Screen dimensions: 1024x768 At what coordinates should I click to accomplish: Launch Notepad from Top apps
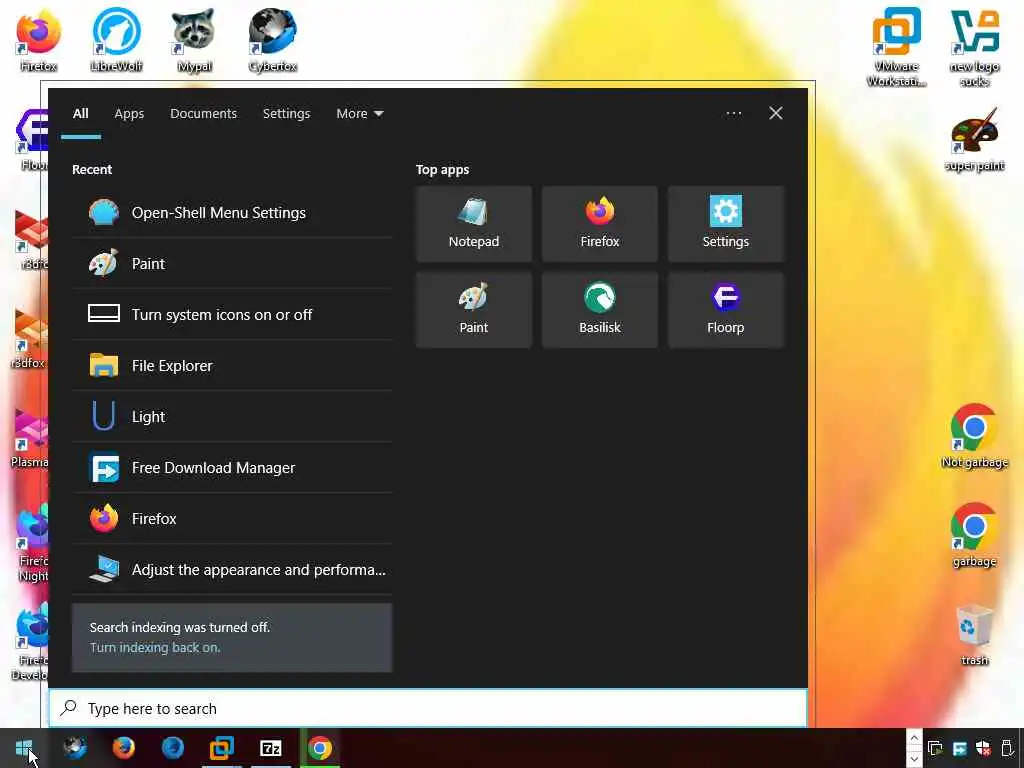474,224
